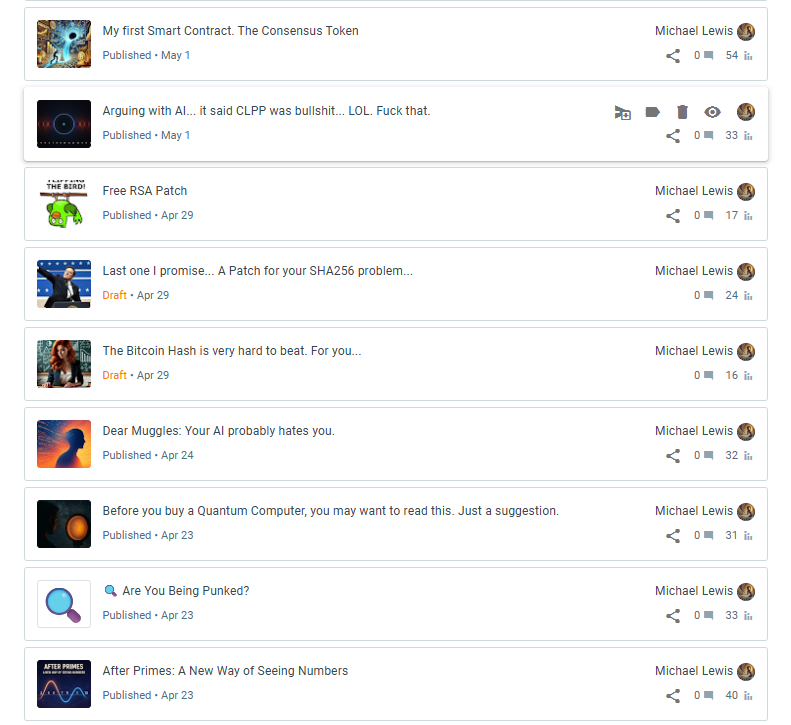The height and width of the screenshot is (725, 791).
Task: Share the My first Smart Contract post
Action: (x=673, y=55)
